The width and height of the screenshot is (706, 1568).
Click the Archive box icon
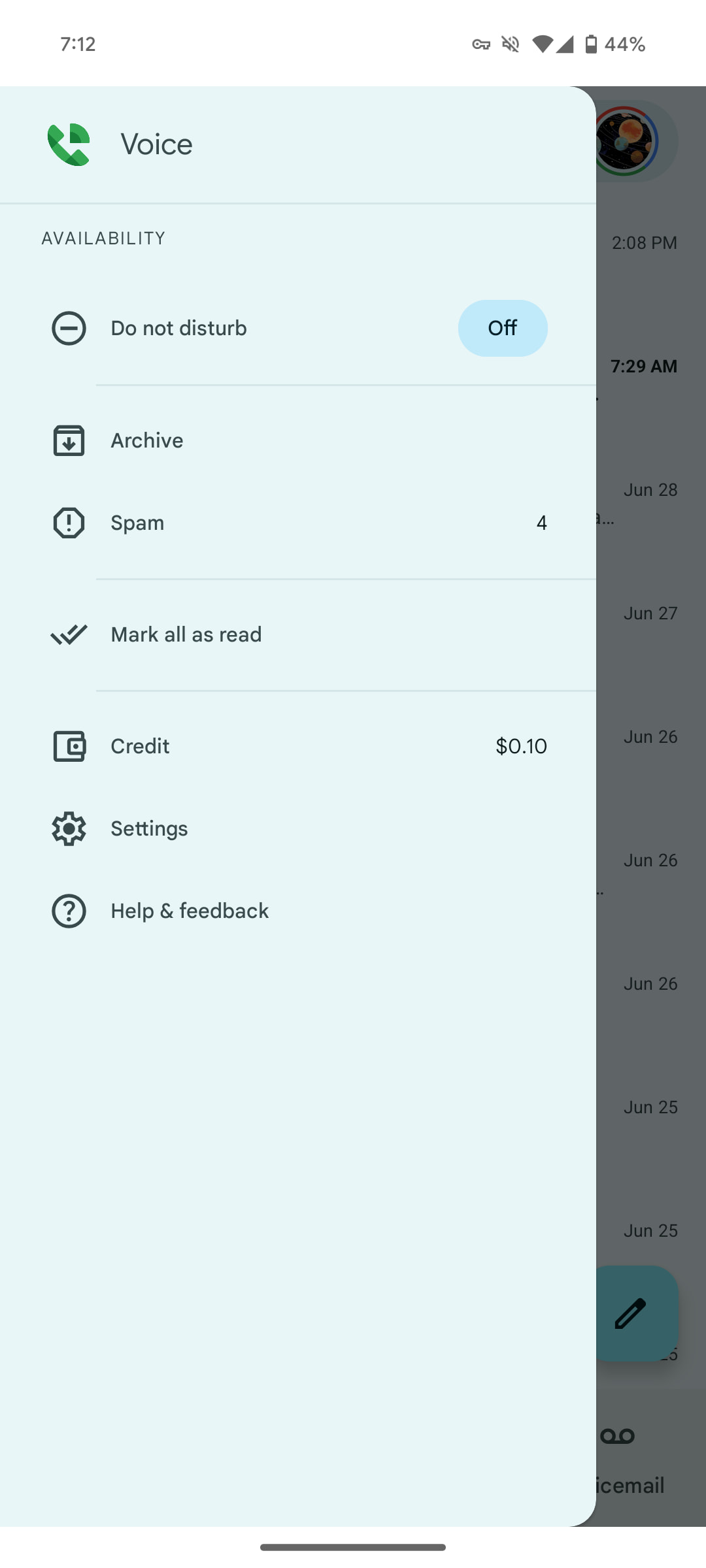[69, 440]
